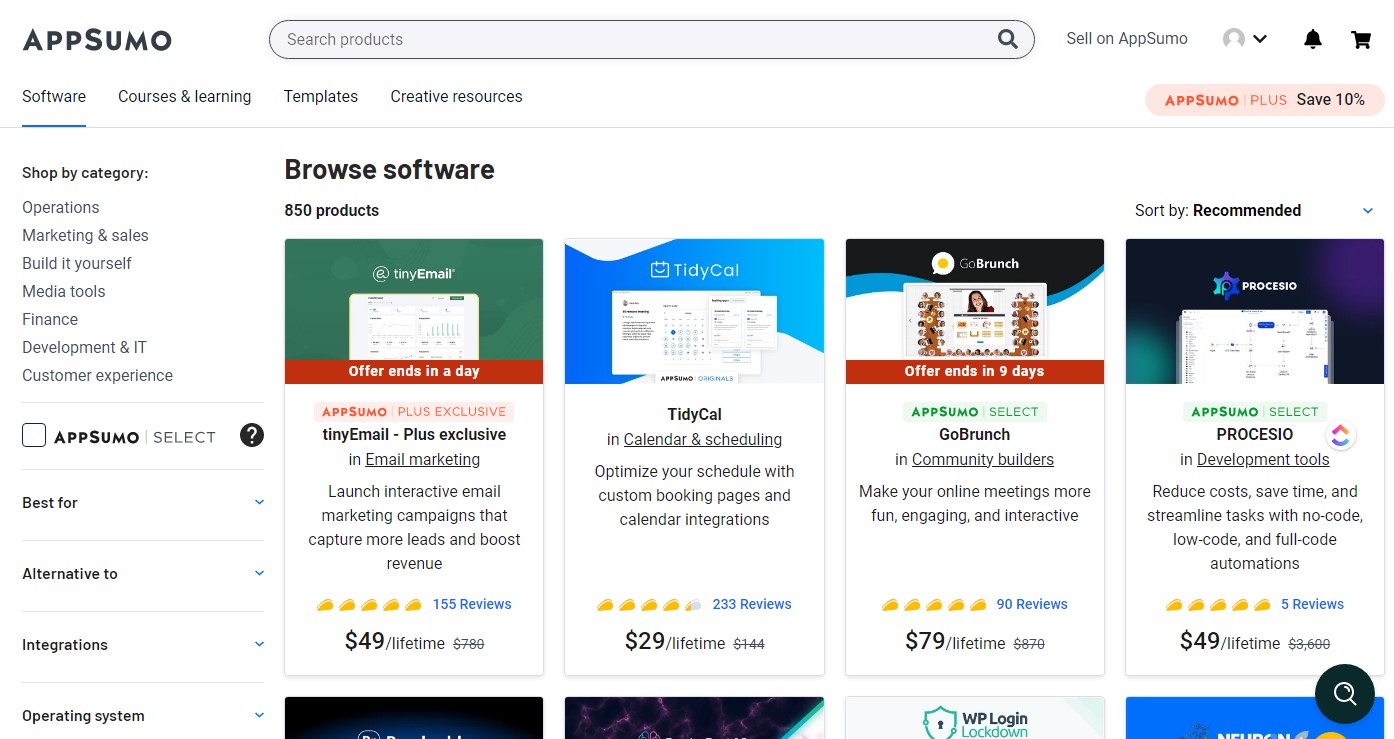
Task: Click the $49/lifetime price on tinyEmail
Action: (x=395, y=642)
